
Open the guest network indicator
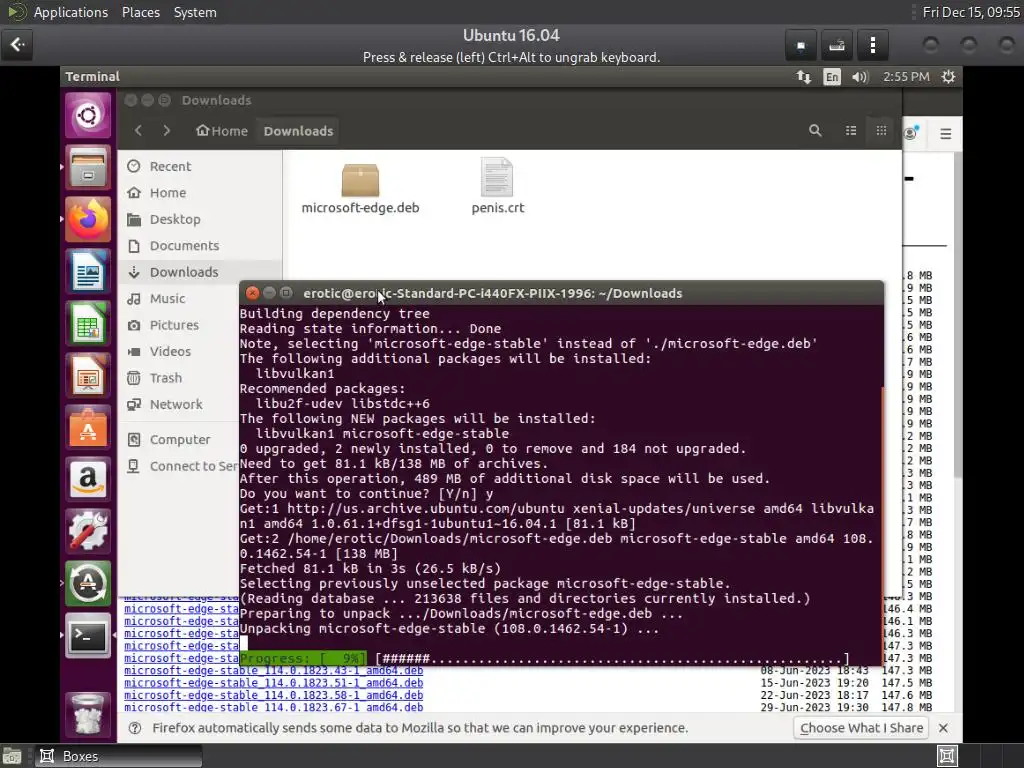pyautogui.click(x=804, y=77)
